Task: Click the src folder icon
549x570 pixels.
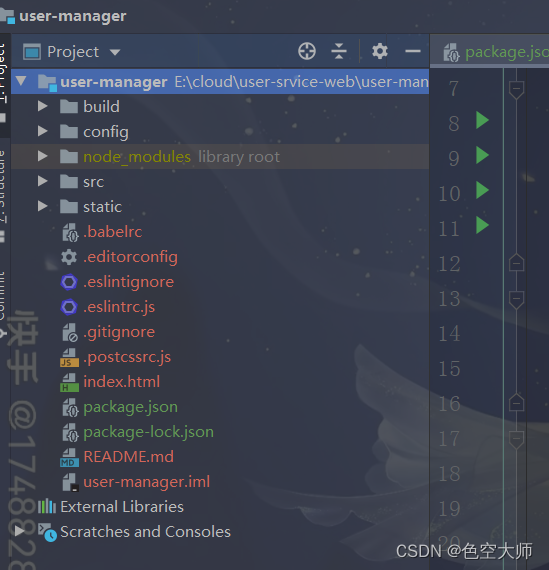Action: coord(69,181)
